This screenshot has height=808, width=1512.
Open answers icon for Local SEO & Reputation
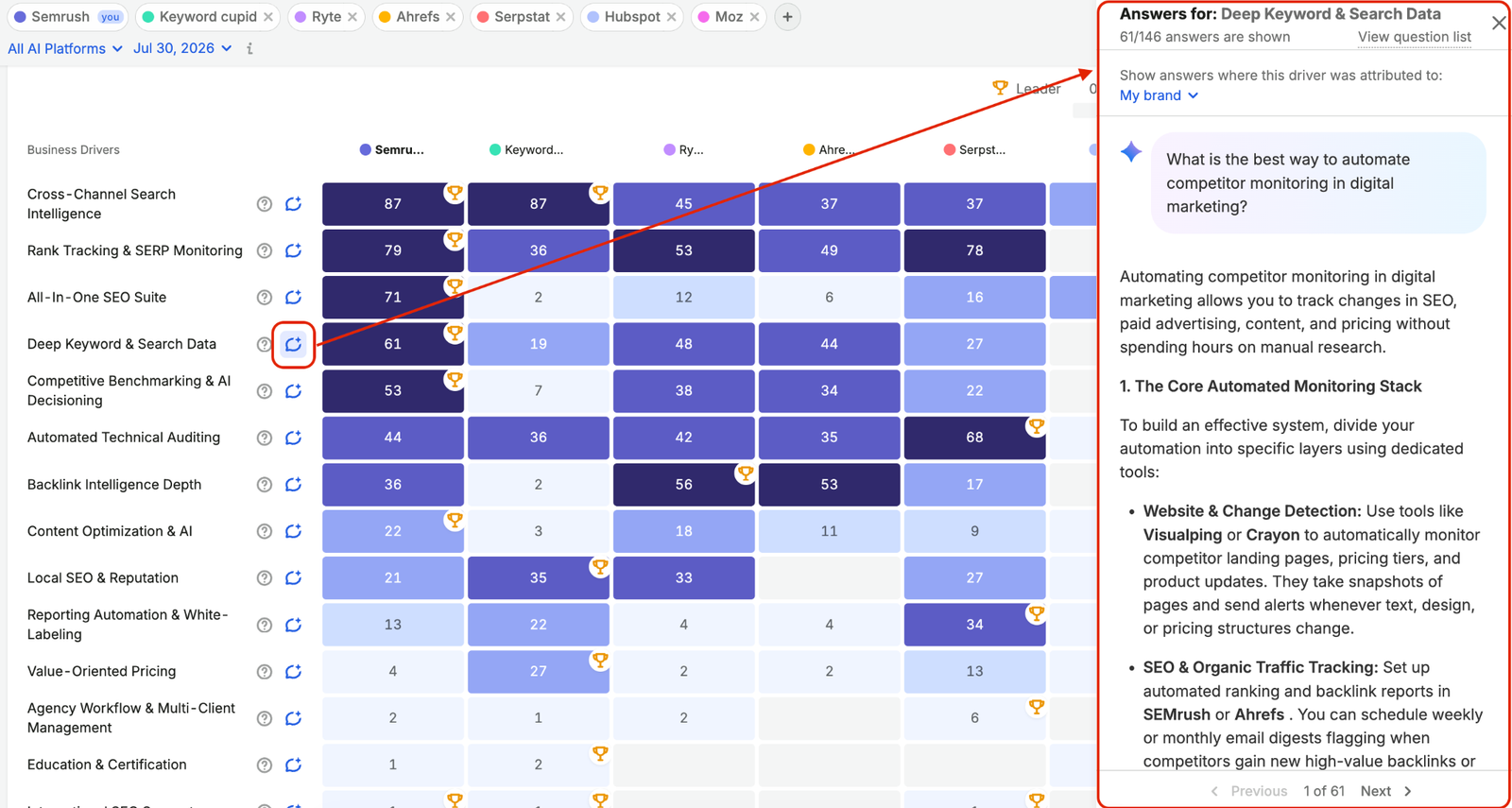coord(294,577)
